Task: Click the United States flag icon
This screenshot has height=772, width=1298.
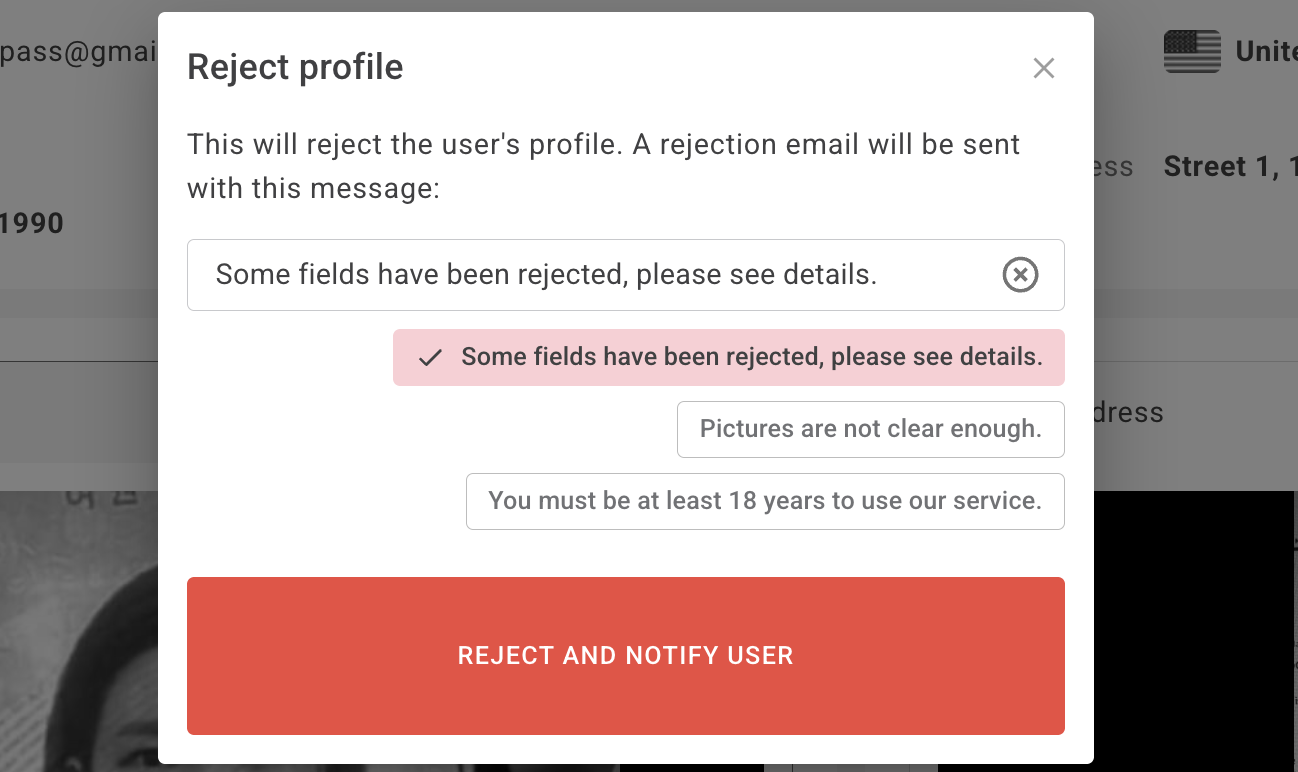Action: tap(1192, 51)
